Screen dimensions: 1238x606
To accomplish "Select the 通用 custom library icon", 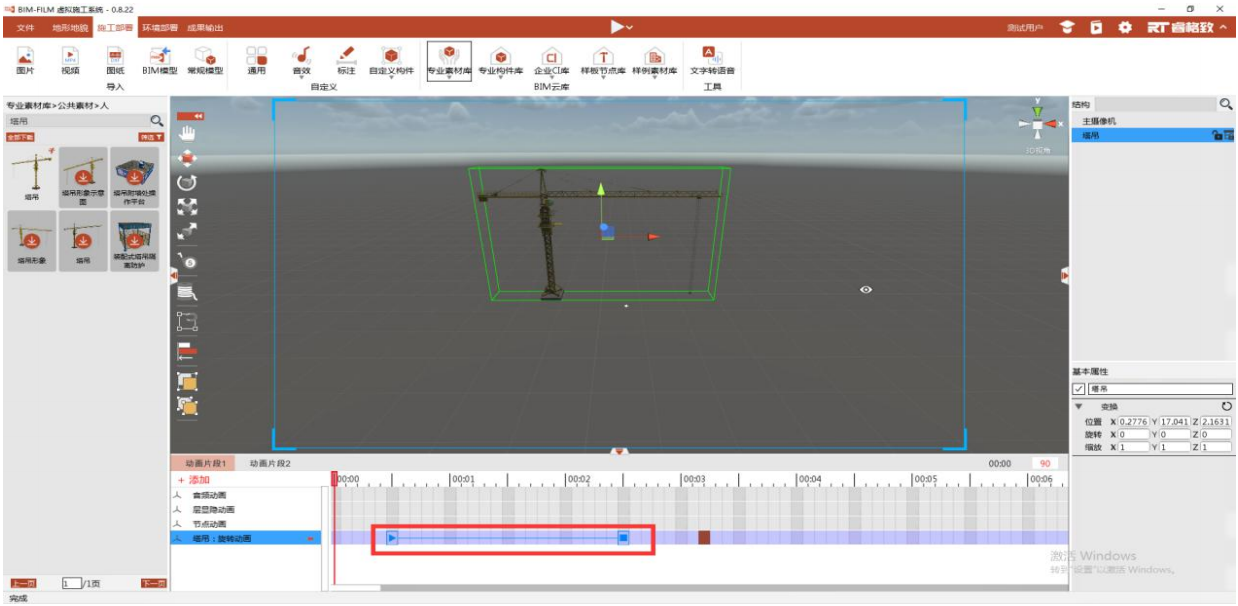I will tap(257, 61).
